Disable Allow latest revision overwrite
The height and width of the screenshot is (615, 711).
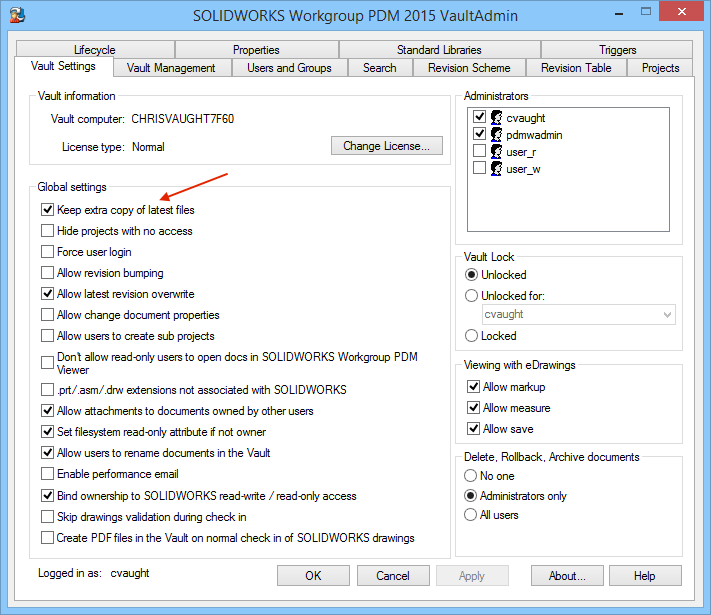[x=47, y=293]
